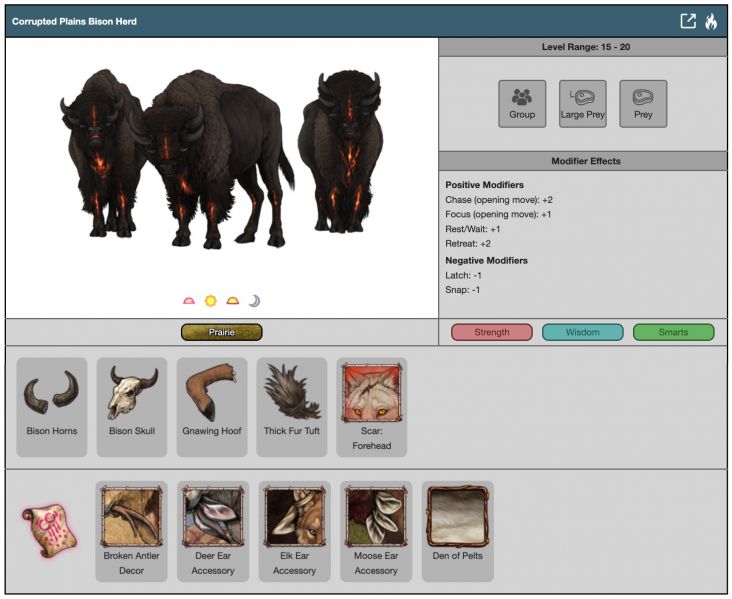Click the Prairie biome button
The height and width of the screenshot is (599, 732).
221,332
